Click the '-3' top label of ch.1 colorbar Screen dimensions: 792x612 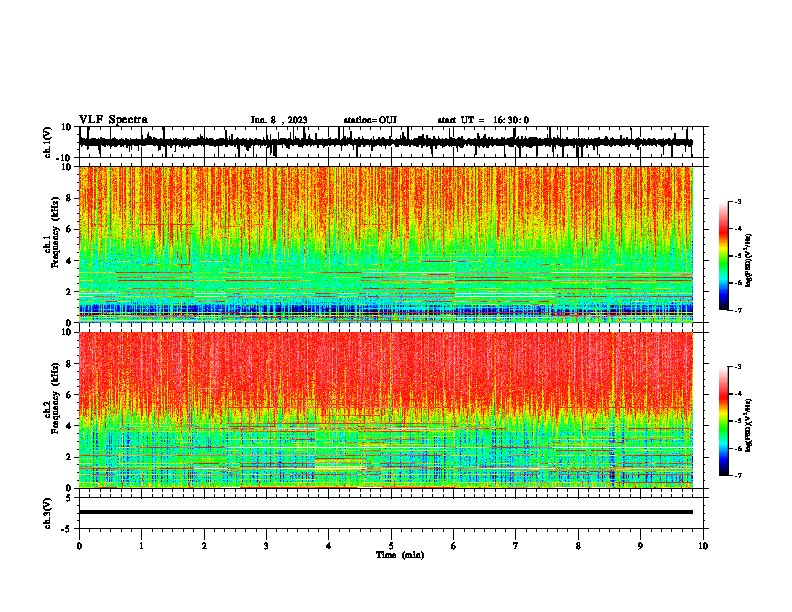pyautogui.click(x=738, y=202)
